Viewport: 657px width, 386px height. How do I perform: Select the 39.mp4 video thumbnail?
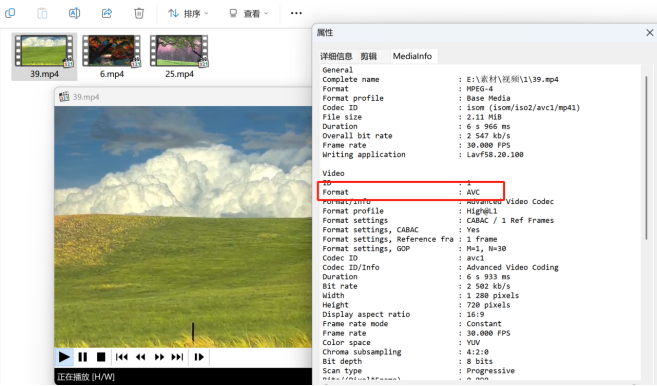tap(44, 57)
